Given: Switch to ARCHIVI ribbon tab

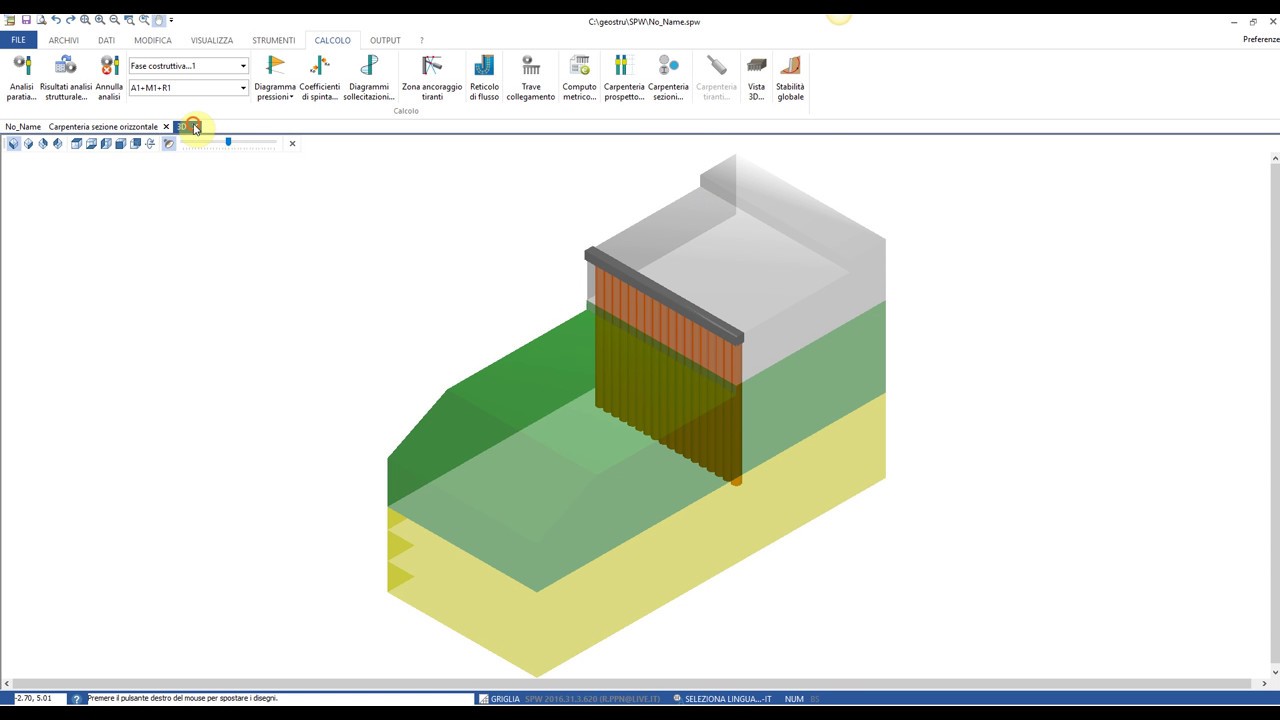Looking at the screenshot, I should 64,40.
